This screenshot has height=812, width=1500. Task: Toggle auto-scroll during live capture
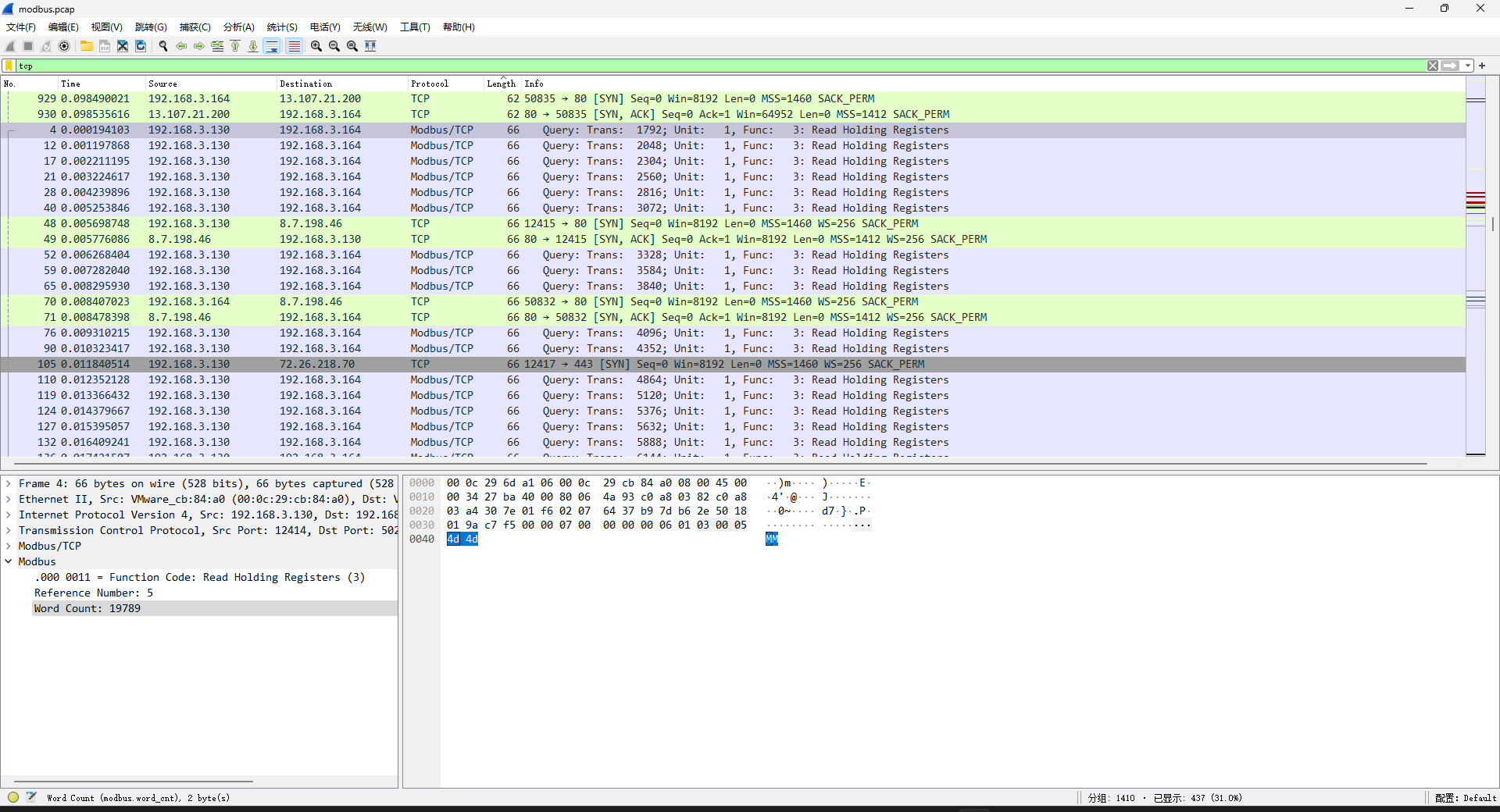272,46
